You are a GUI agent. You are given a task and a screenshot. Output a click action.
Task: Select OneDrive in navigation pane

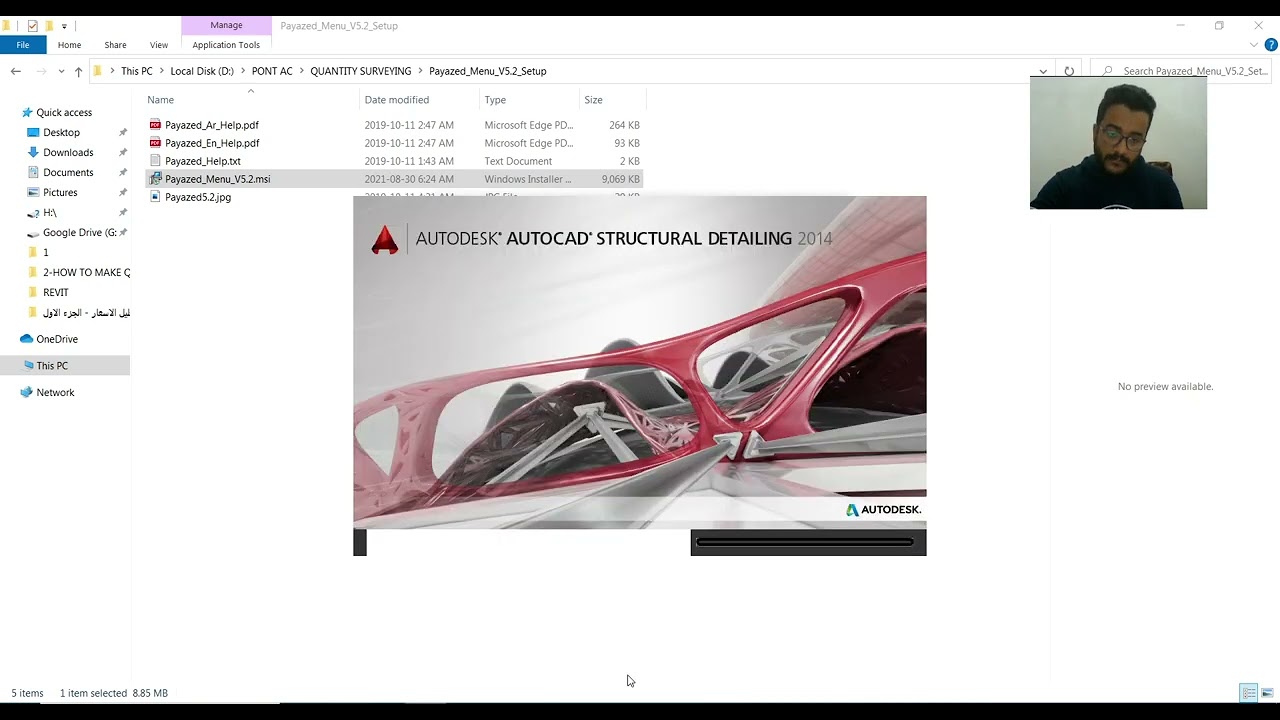point(57,339)
